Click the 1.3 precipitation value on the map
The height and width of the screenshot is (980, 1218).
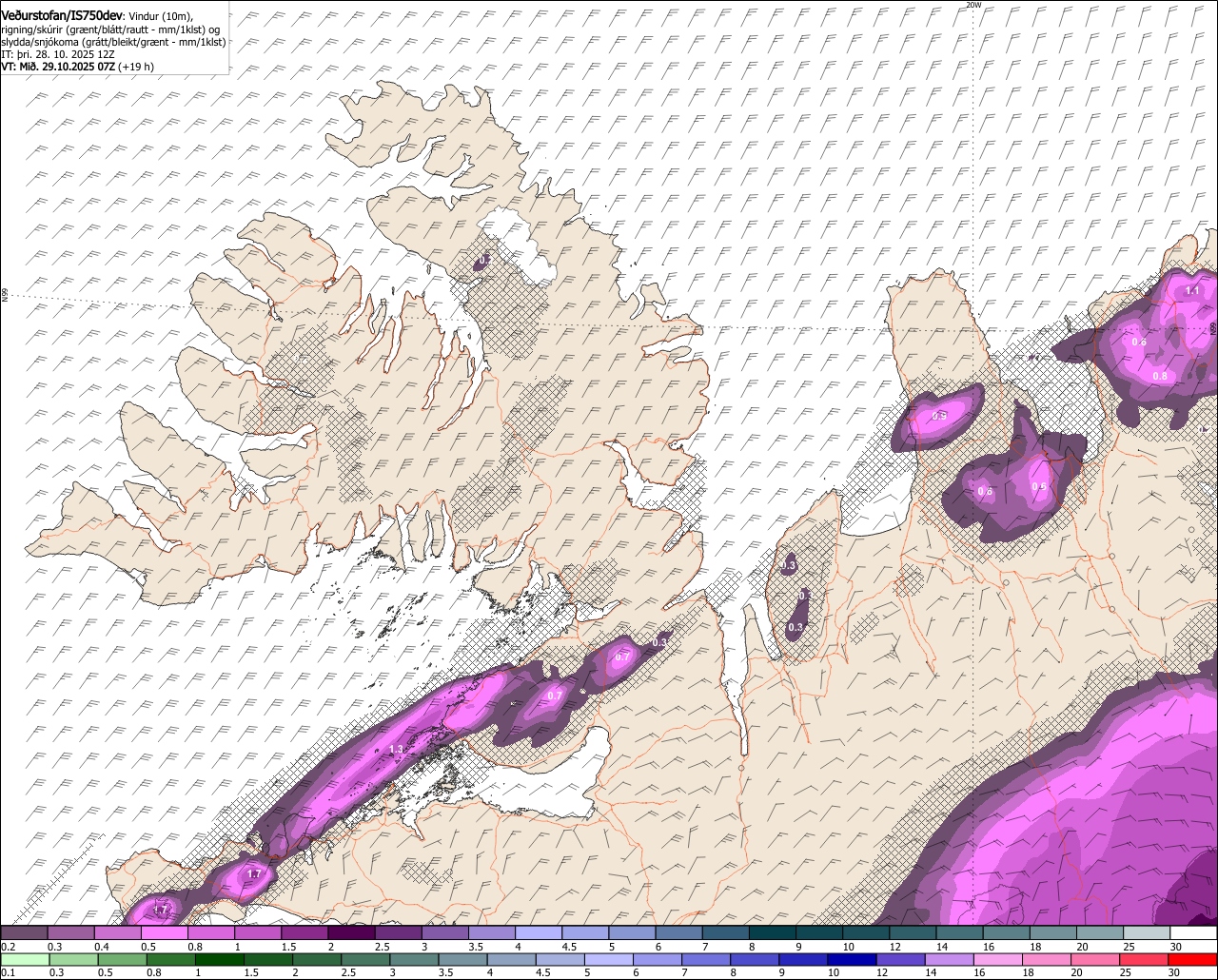pyautogui.click(x=397, y=750)
